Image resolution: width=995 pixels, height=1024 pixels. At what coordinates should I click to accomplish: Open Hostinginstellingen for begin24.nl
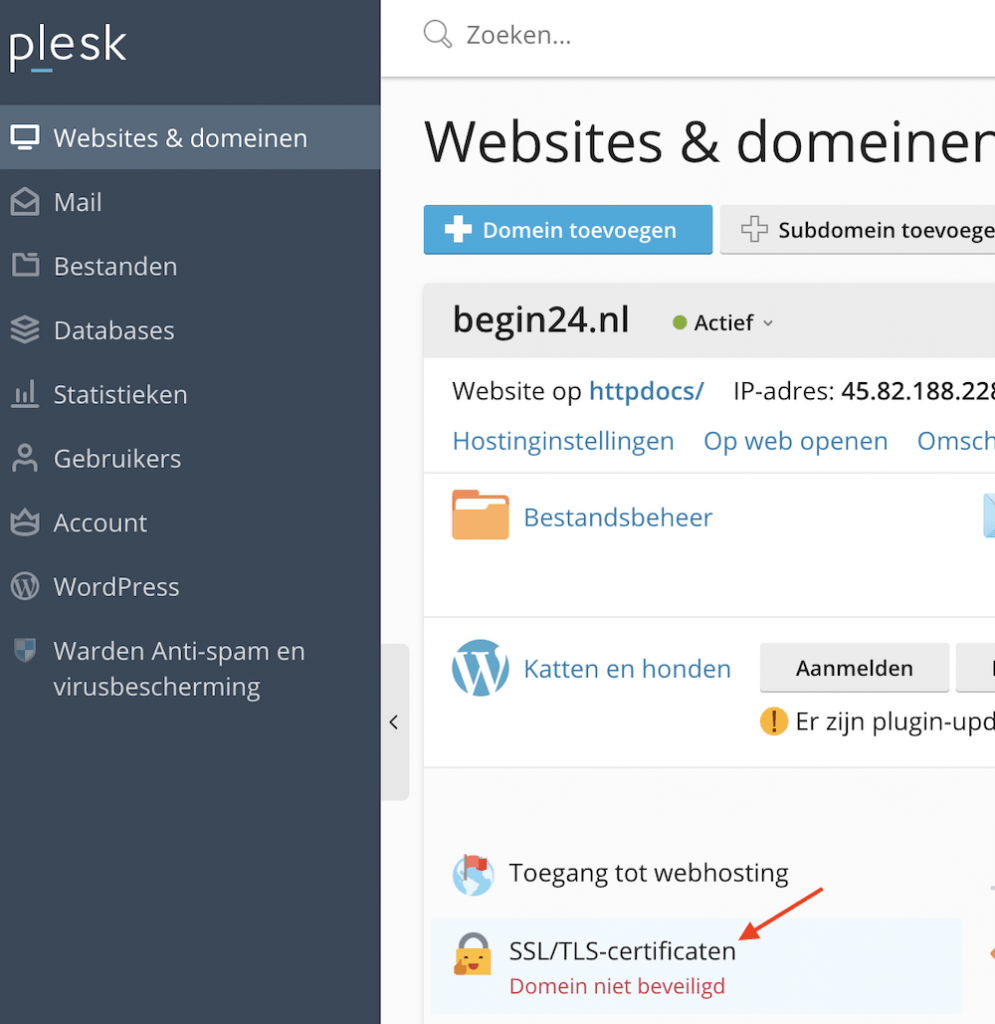point(563,441)
